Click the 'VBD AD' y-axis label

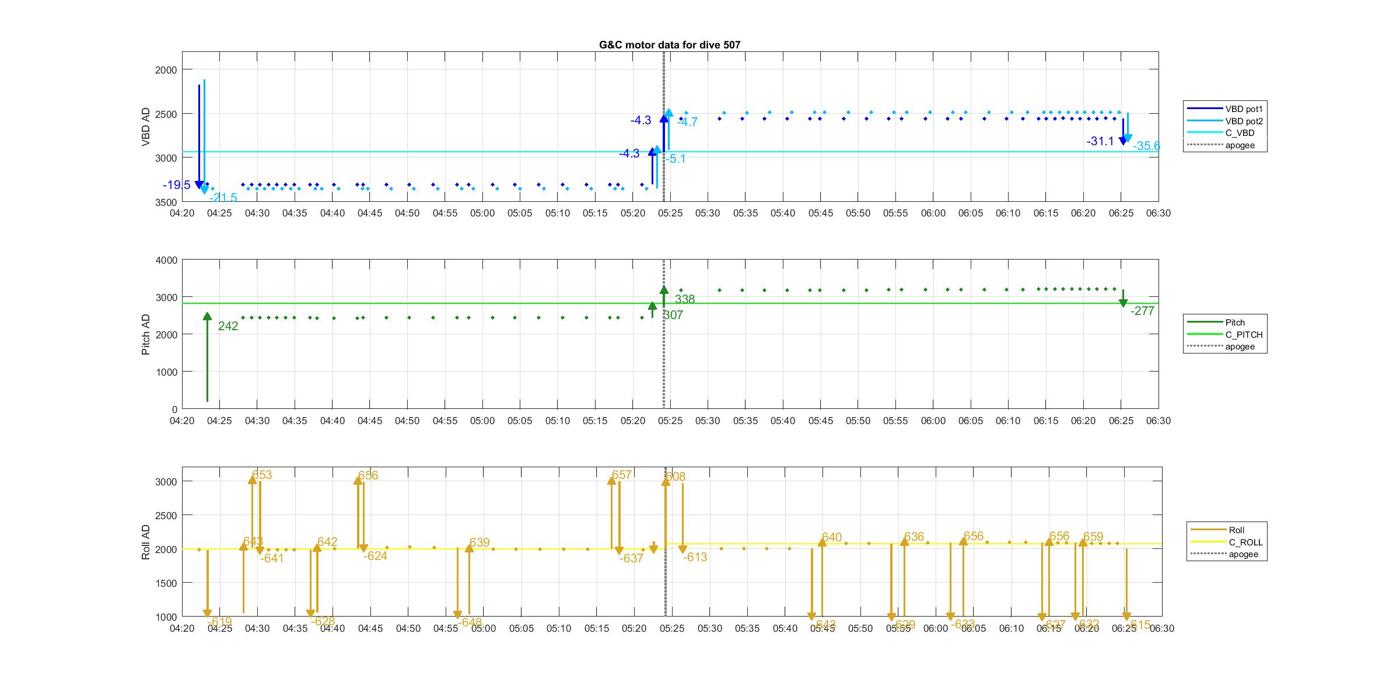pos(146,127)
